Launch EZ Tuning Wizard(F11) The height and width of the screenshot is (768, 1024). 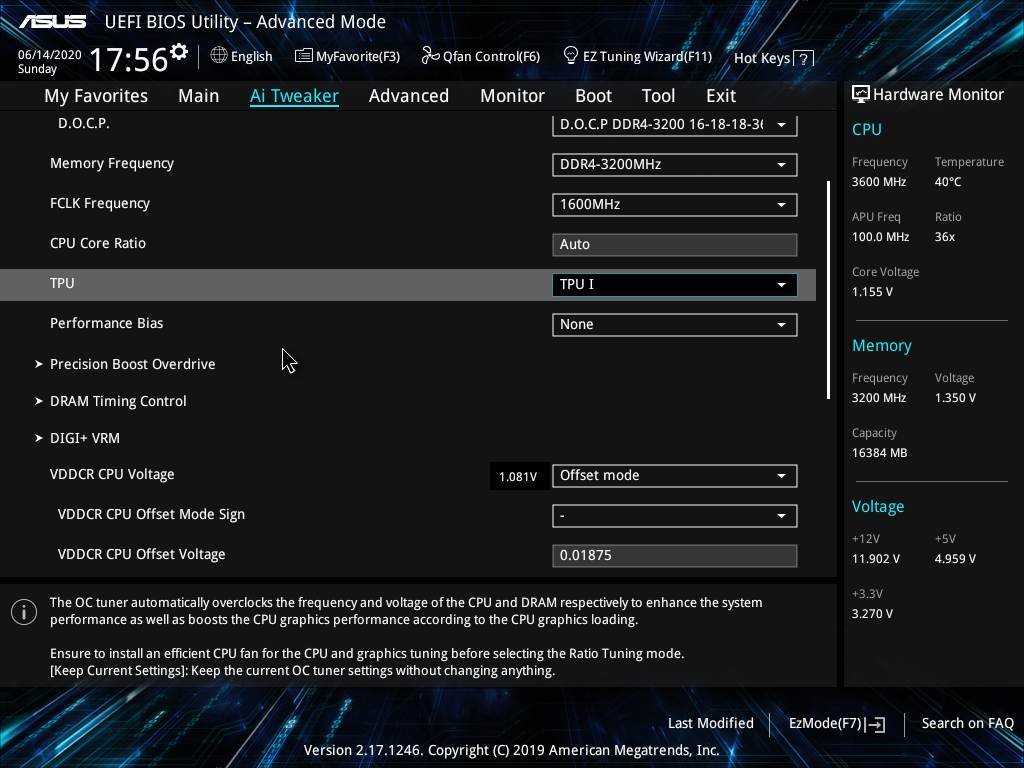point(637,56)
